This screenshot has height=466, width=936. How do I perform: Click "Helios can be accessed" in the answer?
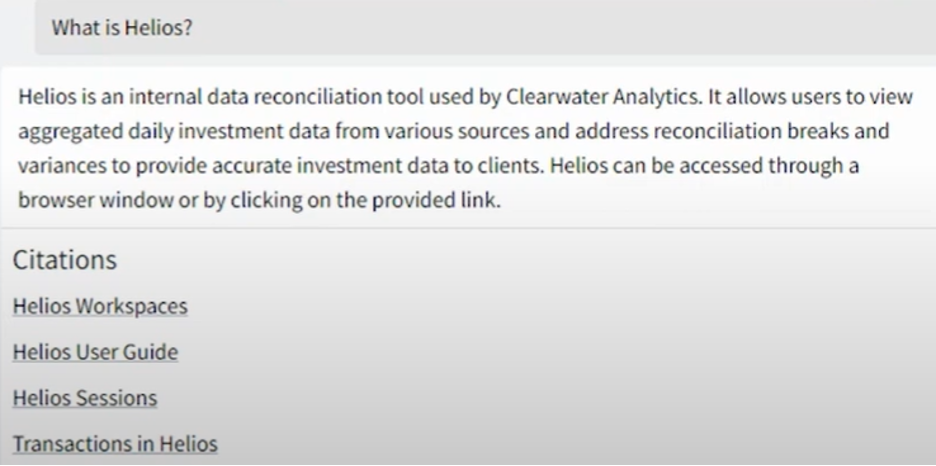point(655,166)
